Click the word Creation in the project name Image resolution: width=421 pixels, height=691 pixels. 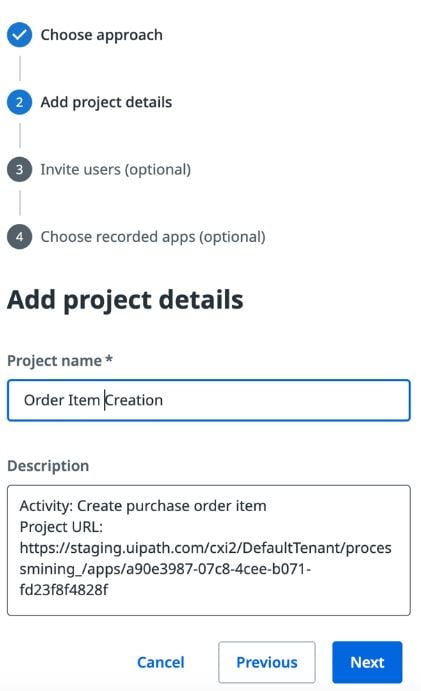coord(134,400)
